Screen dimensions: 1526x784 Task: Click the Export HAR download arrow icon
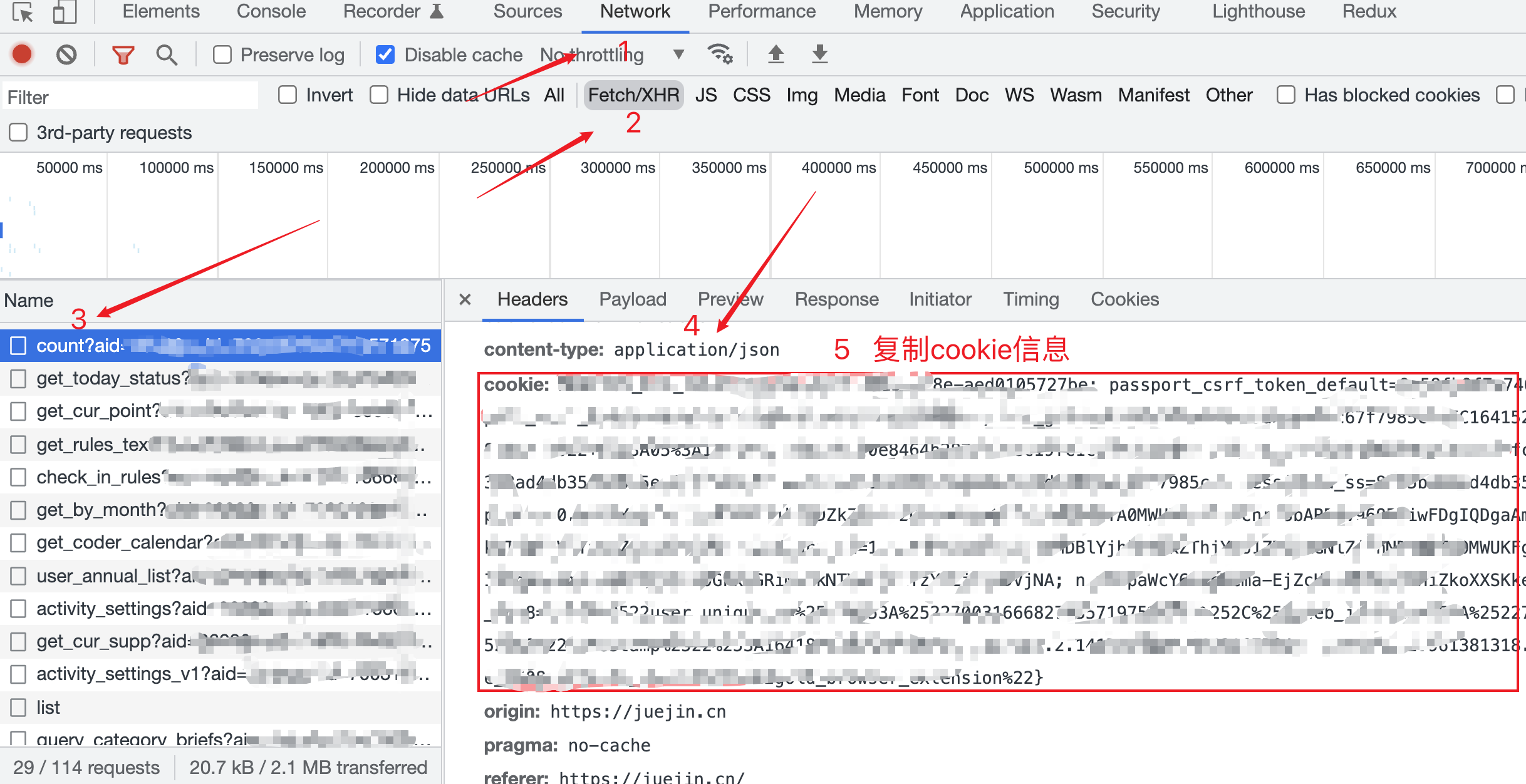(819, 54)
